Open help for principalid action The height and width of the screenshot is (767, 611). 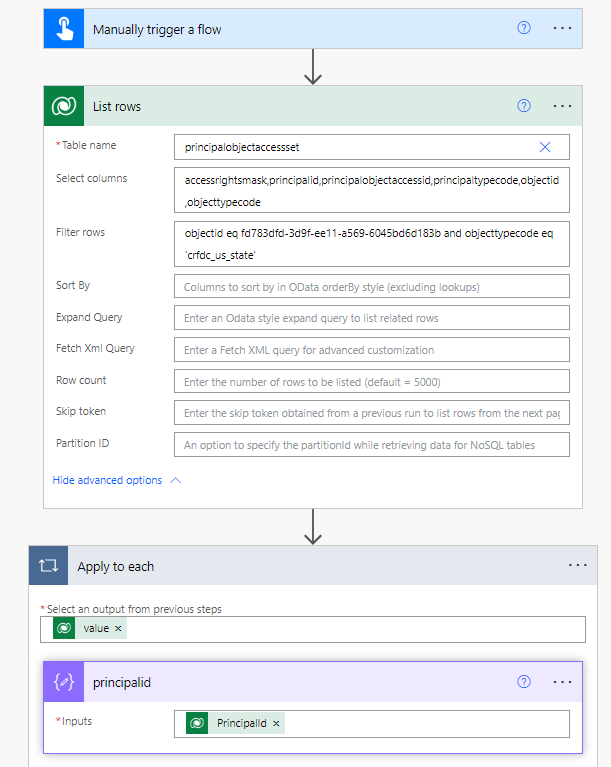[524, 682]
